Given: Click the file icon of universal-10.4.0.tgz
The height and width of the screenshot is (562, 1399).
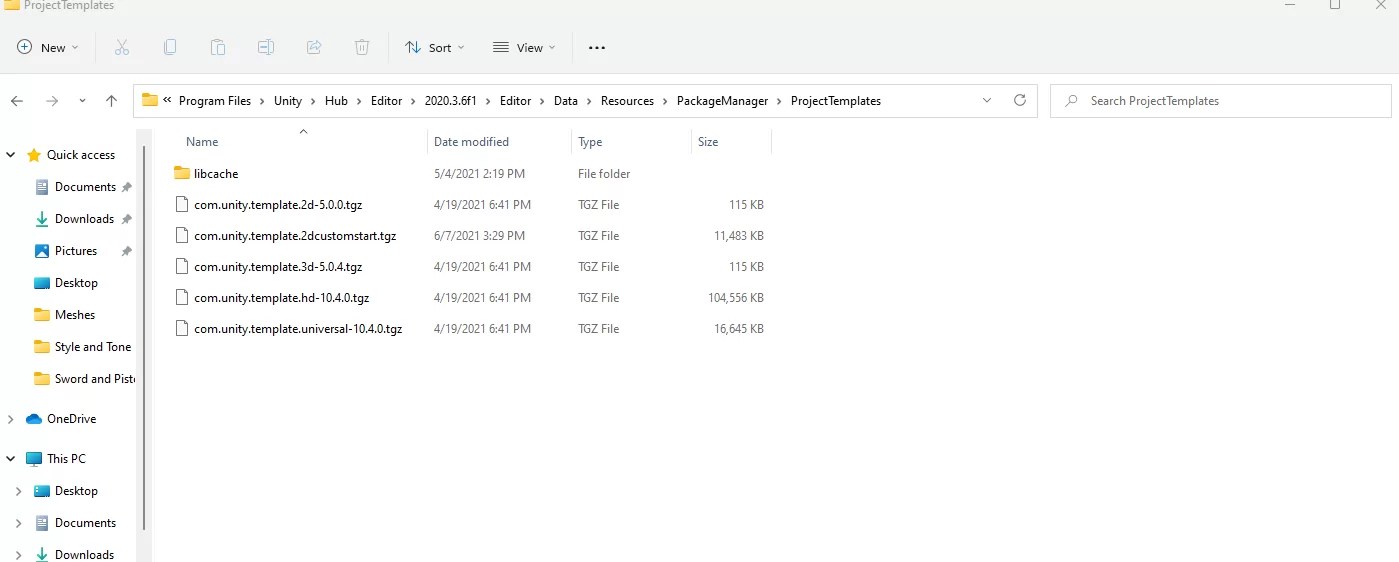Looking at the screenshot, I should tap(181, 328).
